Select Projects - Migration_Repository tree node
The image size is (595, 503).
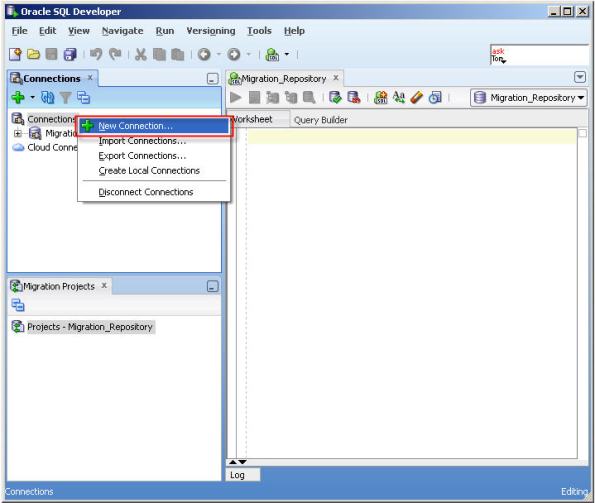click(82, 327)
